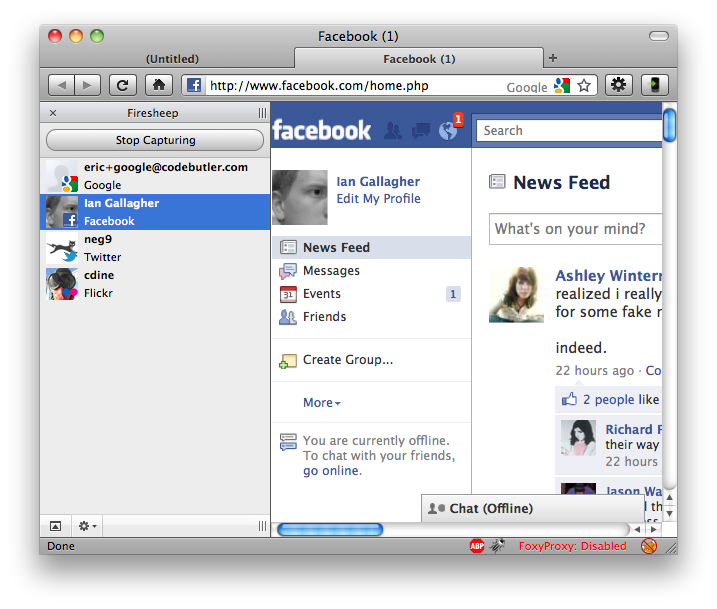This screenshot has width=717, height=609.
Task: Open Facebook friend requests icon
Action: (393, 131)
